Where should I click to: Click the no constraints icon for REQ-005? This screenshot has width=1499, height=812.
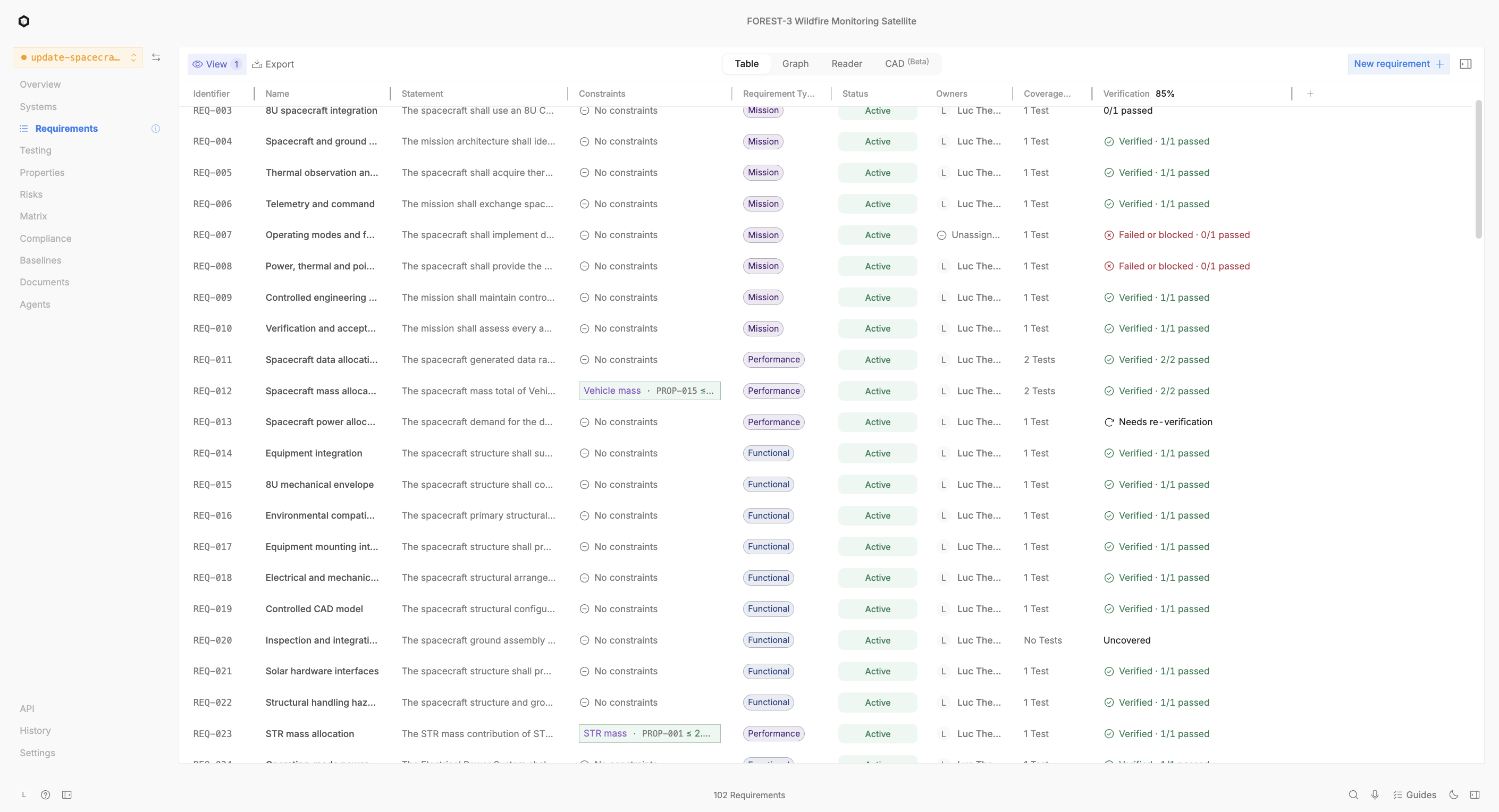[x=584, y=173]
